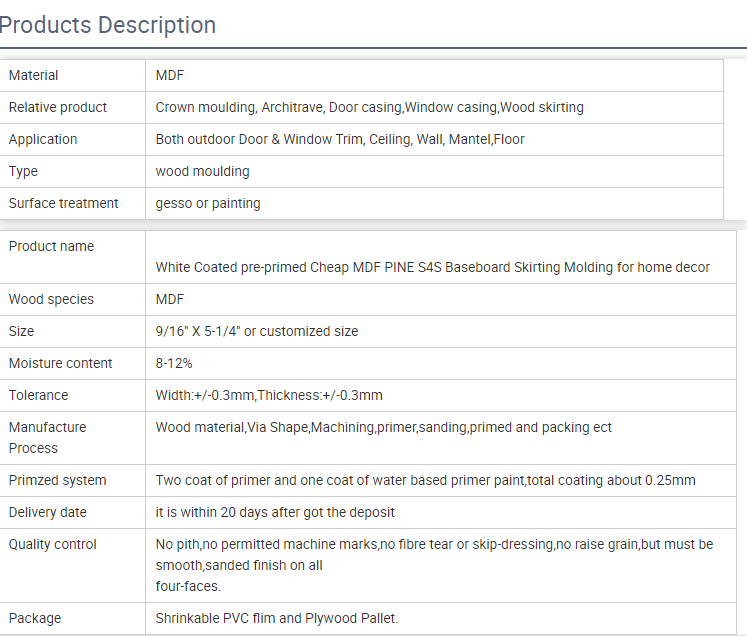Image resolution: width=747 pixels, height=636 pixels.
Task: Select the Two coat of primer description
Action: tap(425, 480)
